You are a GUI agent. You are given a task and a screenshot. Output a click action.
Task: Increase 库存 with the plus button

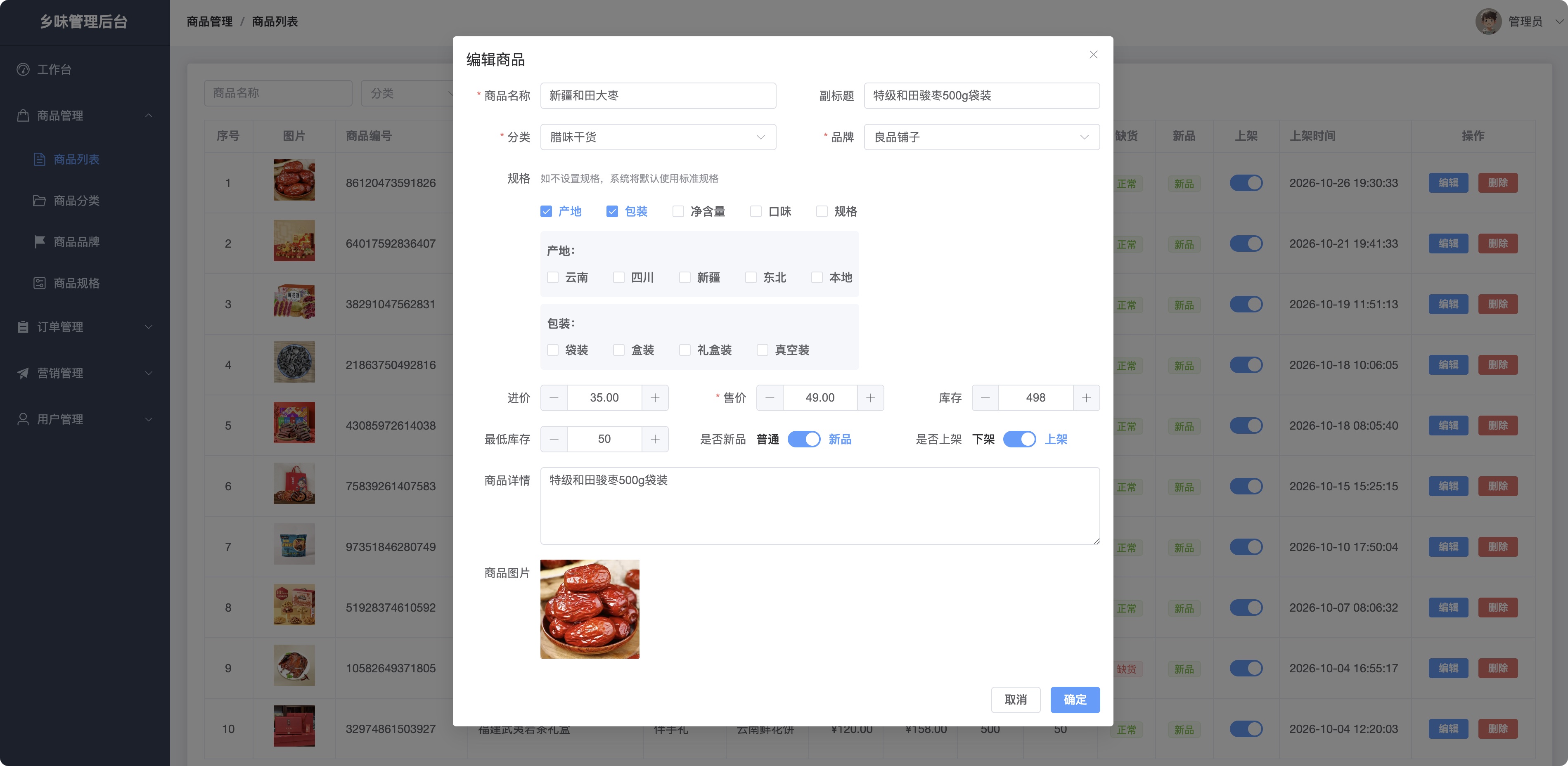tap(1087, 398)
